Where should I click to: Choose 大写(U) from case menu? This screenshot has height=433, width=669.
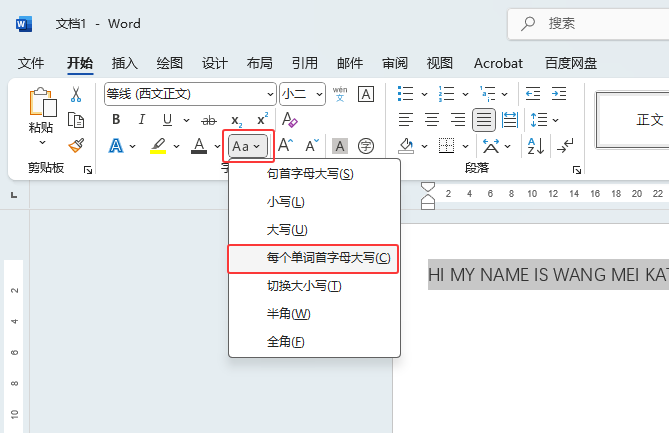point(314,230)
